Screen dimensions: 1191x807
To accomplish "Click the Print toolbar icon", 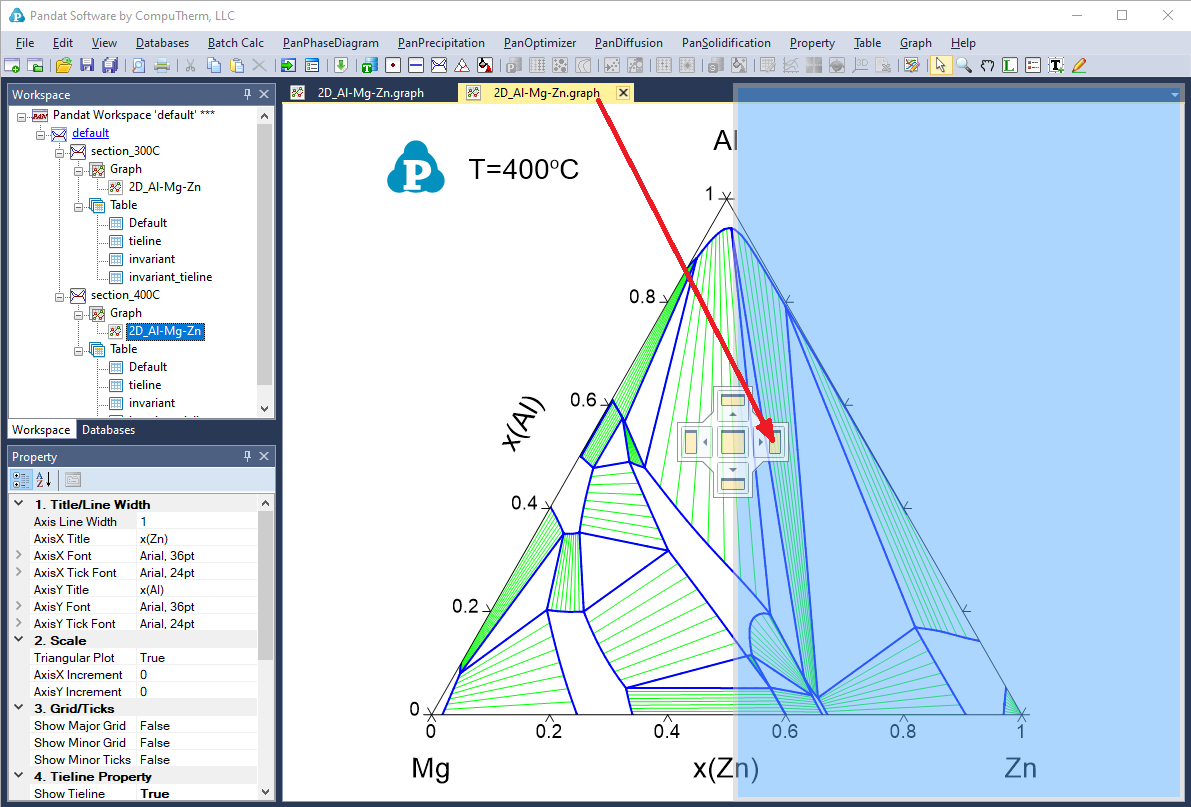I will point(161,65).
